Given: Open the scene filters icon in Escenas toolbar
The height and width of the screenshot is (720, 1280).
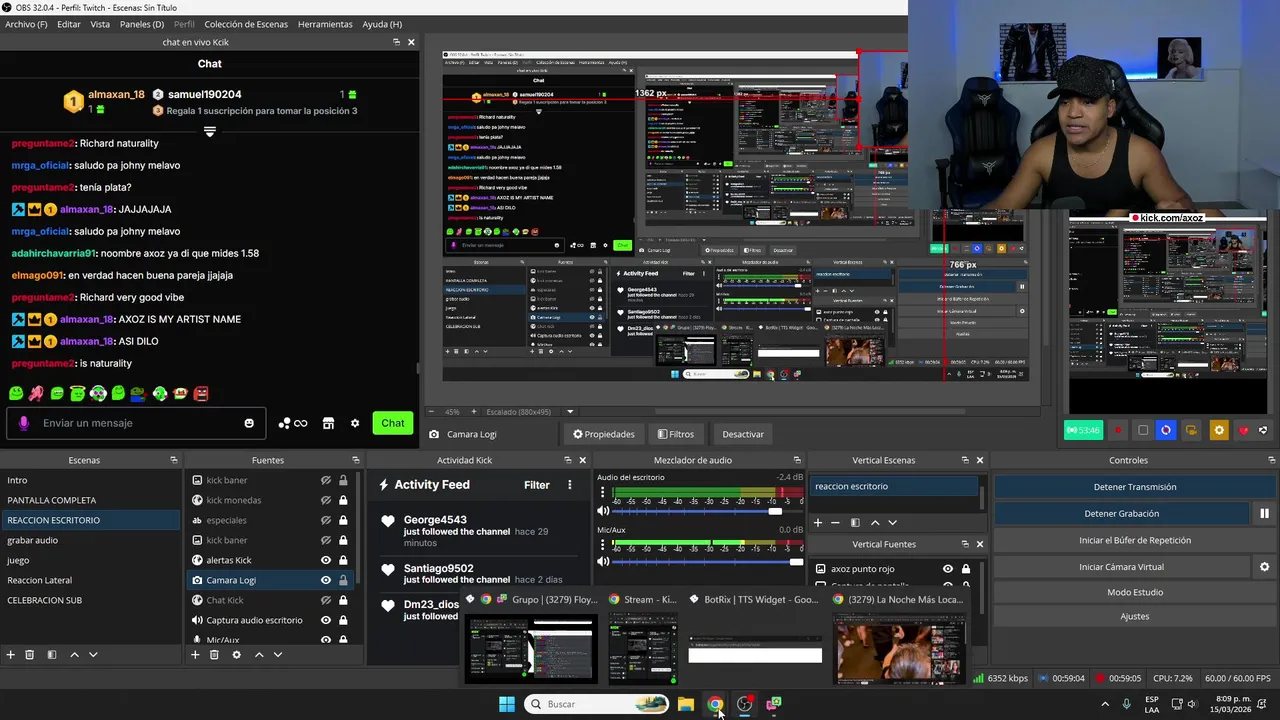Looking at the screenshot, I should pos(51,655).
